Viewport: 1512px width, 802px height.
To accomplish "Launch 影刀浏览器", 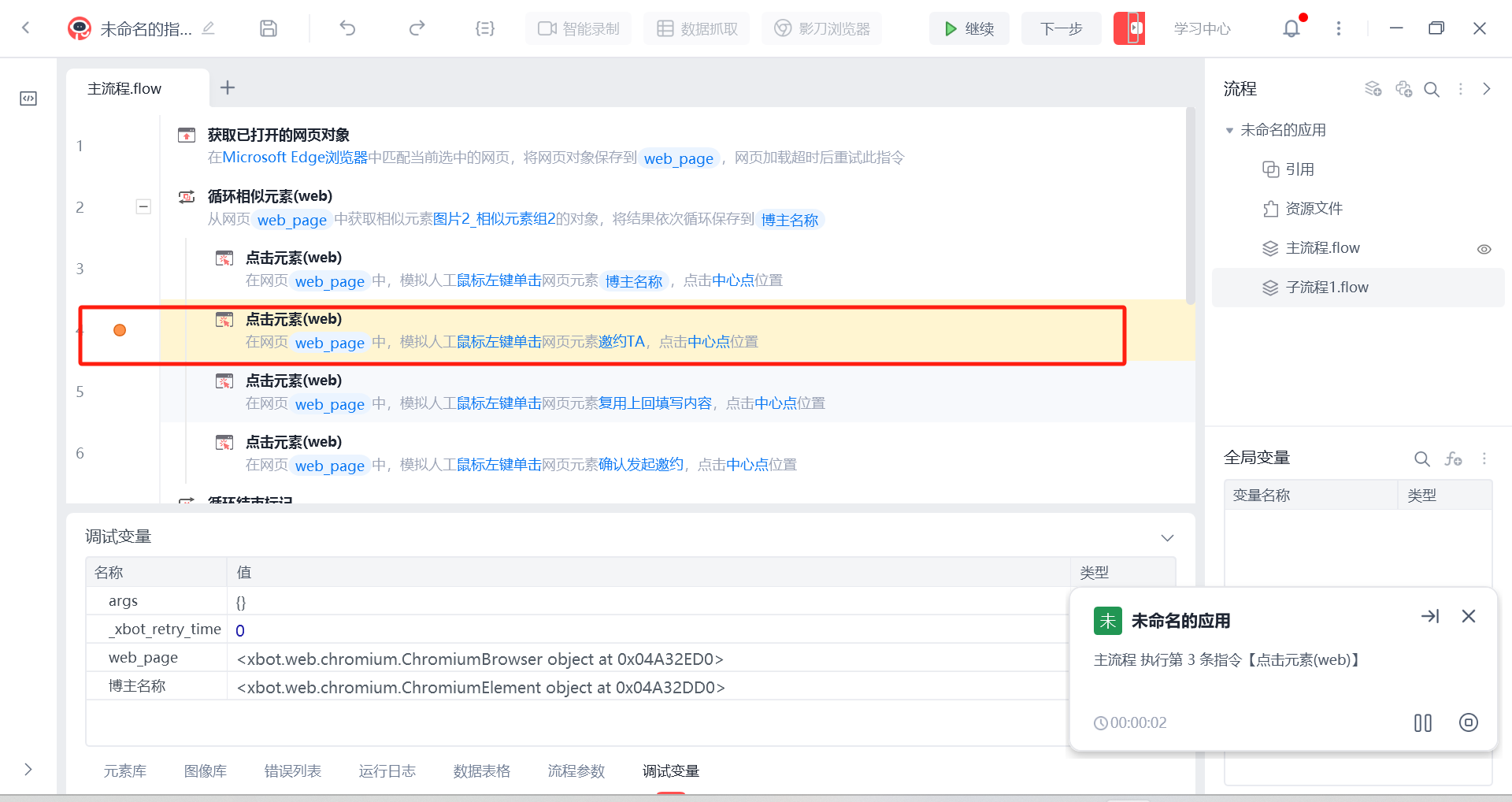I will 821,28.
